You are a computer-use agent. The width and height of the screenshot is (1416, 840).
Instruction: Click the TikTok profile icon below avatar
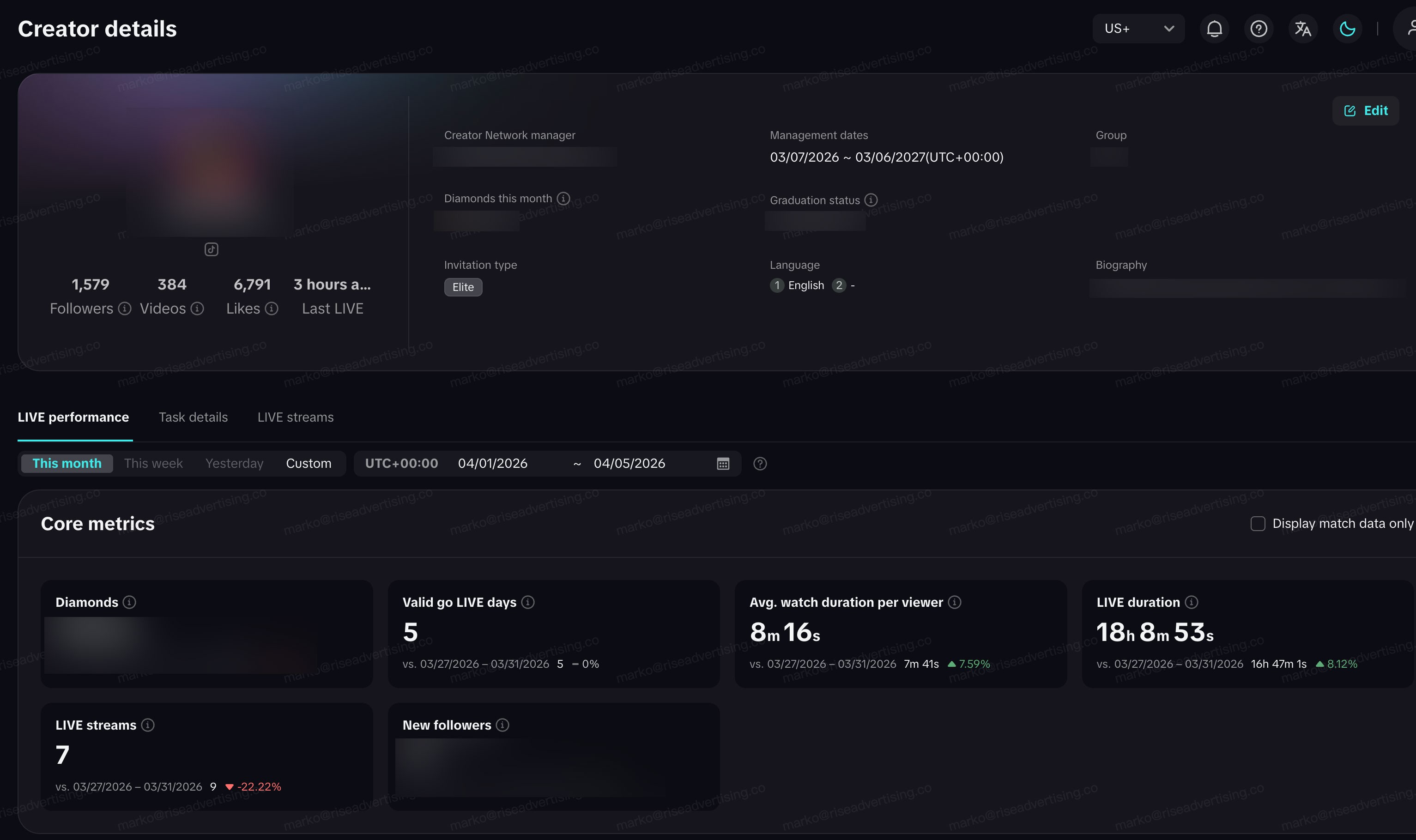(211, 250)
